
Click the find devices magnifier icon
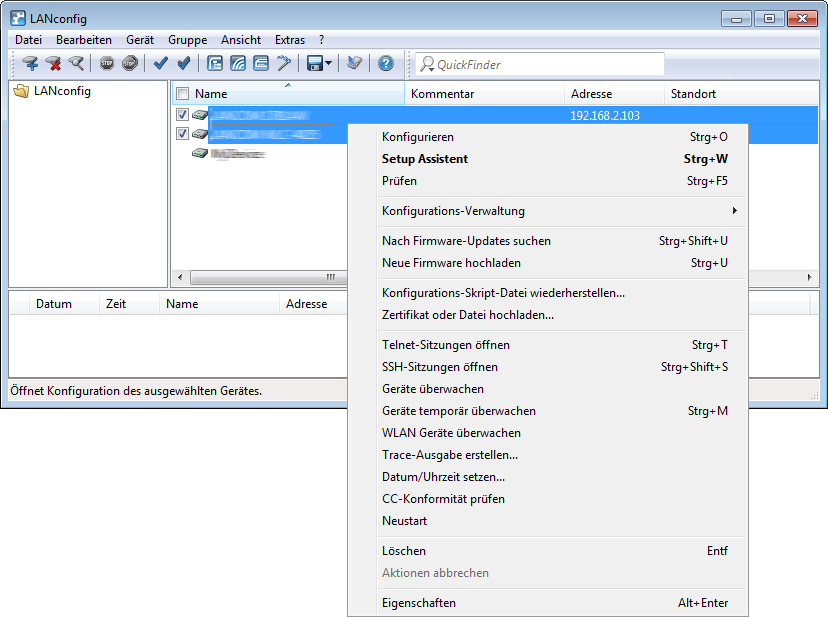[76, 64]
